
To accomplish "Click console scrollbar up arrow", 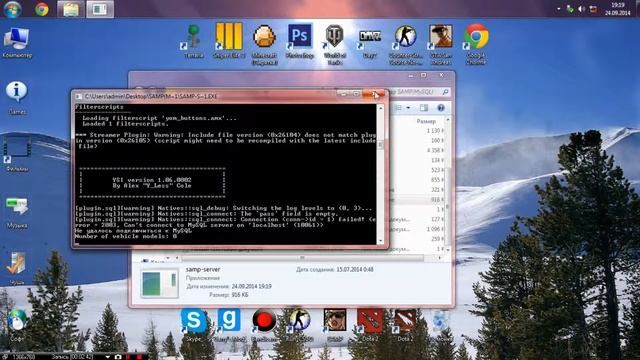I will 380,109.
